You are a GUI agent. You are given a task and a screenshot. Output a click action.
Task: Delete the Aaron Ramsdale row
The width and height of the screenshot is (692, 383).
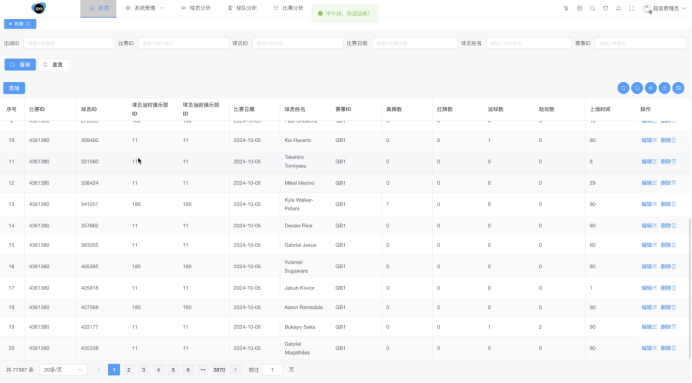pyautogui.click(x=668, y=307)
